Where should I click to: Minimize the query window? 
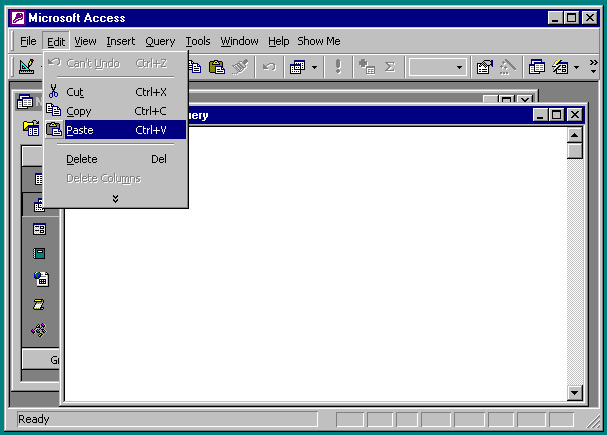(540, 115)
